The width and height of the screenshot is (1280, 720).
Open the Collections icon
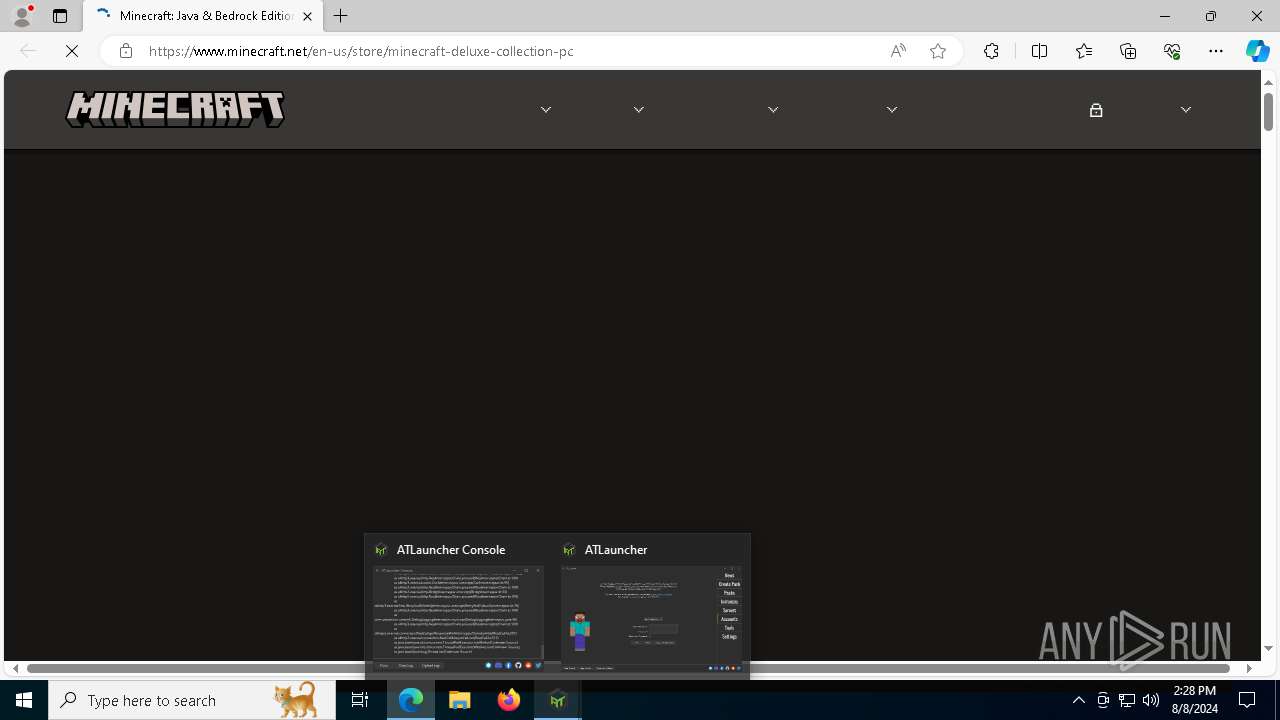[1128, 51]
